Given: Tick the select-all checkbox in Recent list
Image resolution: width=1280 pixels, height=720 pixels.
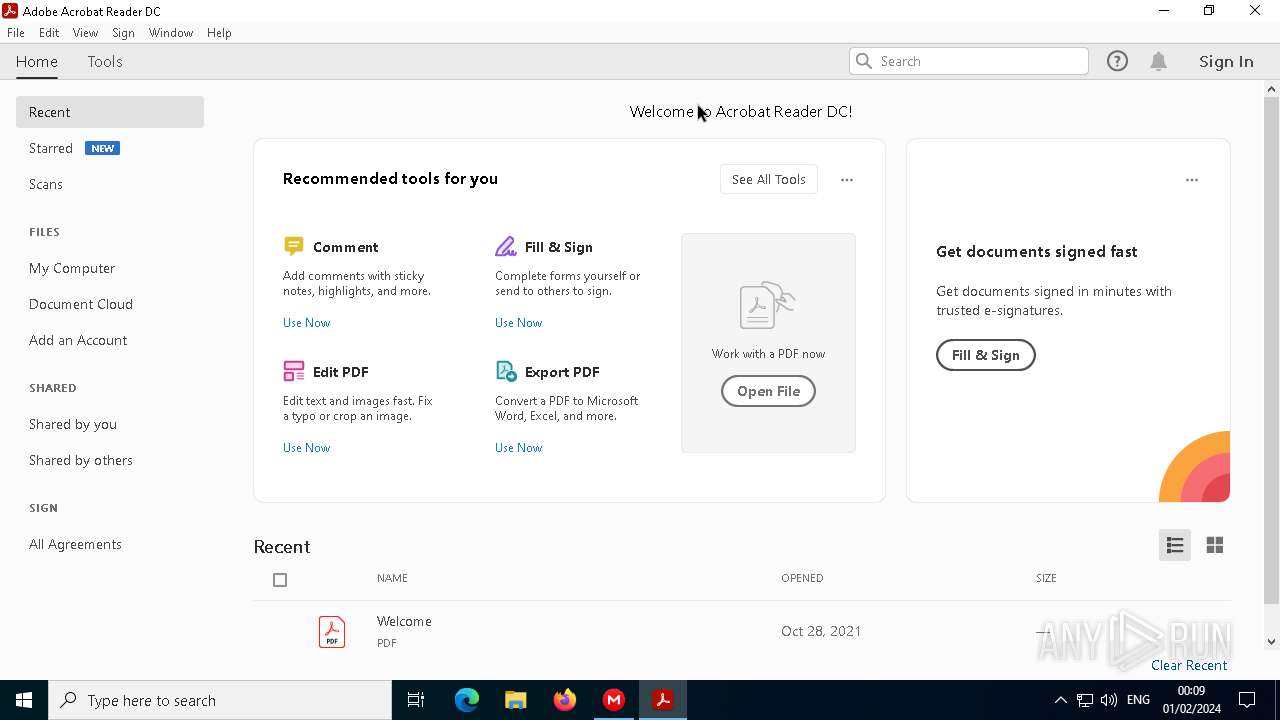Looking at the screenshot, I should 280,580.
